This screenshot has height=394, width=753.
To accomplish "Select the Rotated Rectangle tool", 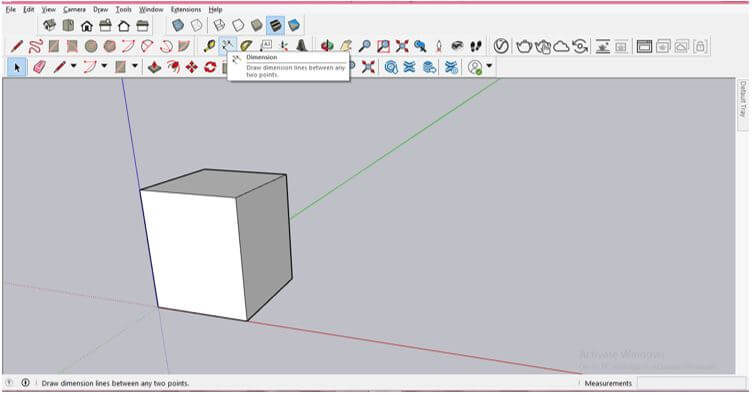I will (x=72, y=46).
